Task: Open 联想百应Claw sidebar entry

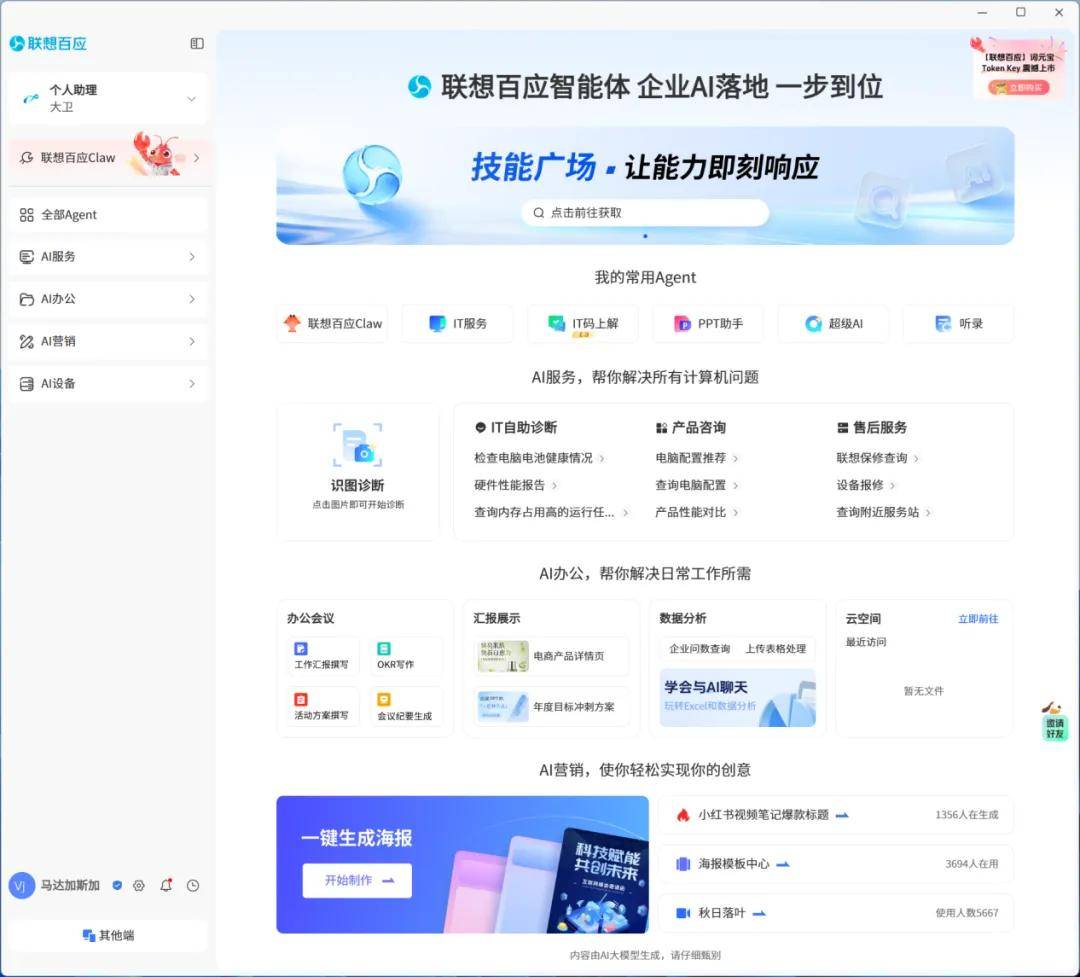Action: pyautogui.click(x=108, y=158)
